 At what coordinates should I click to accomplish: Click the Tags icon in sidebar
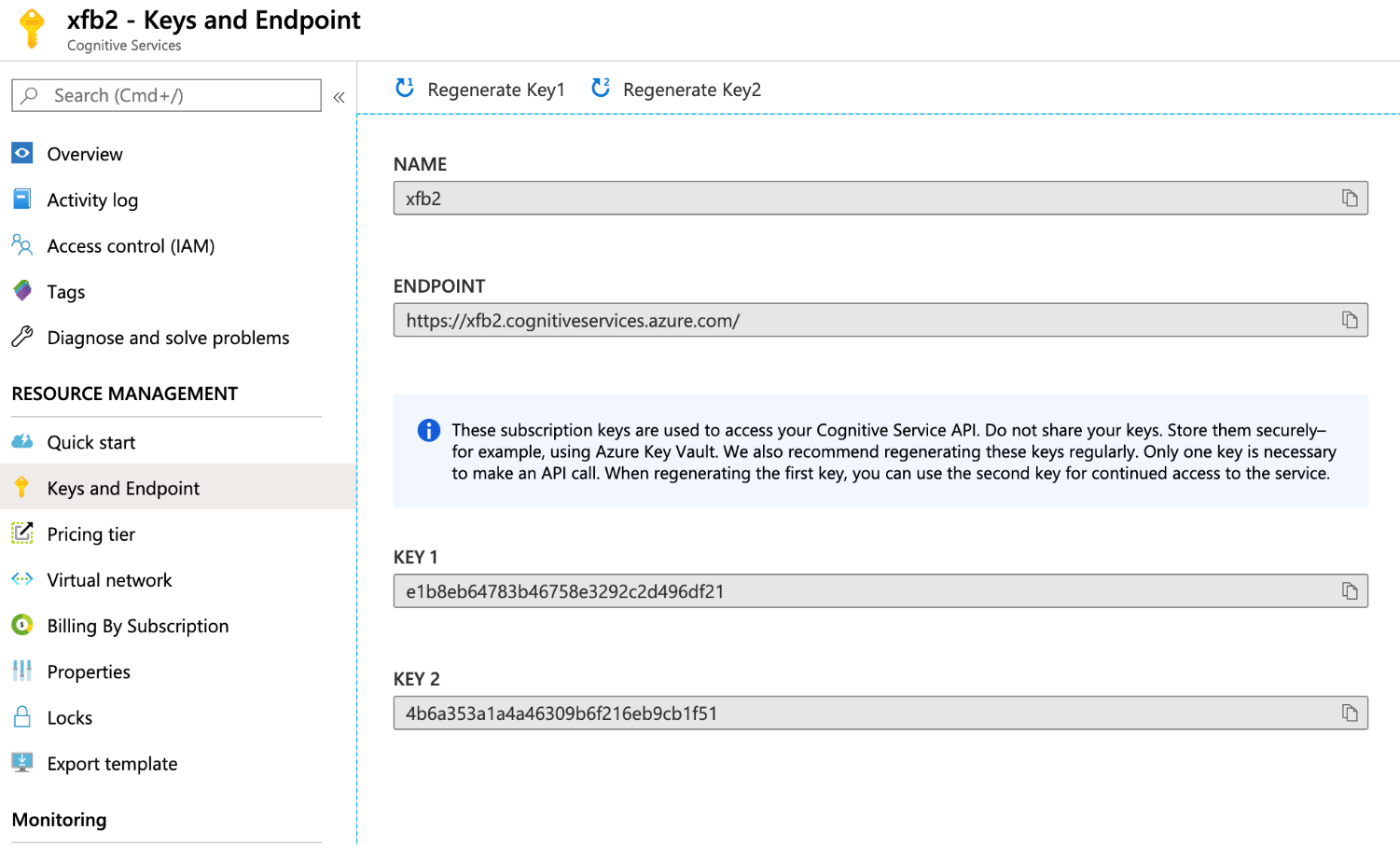pyautogui.click(x=22, y=291)
